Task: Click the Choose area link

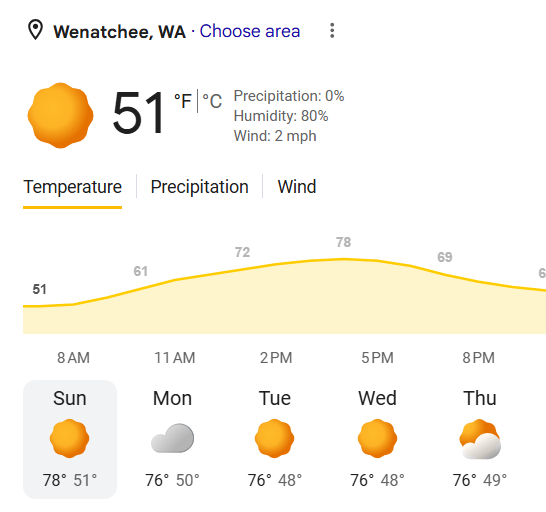Action: [250, 31]
